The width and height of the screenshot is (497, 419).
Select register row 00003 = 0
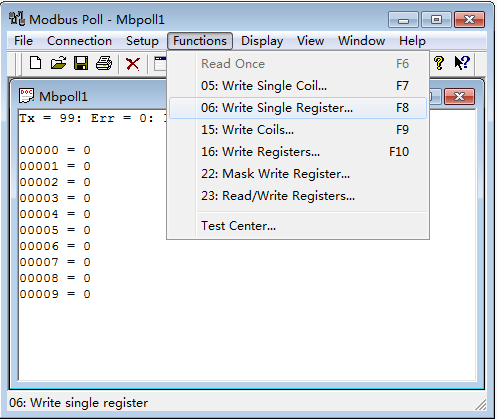(x=55, y=198)
